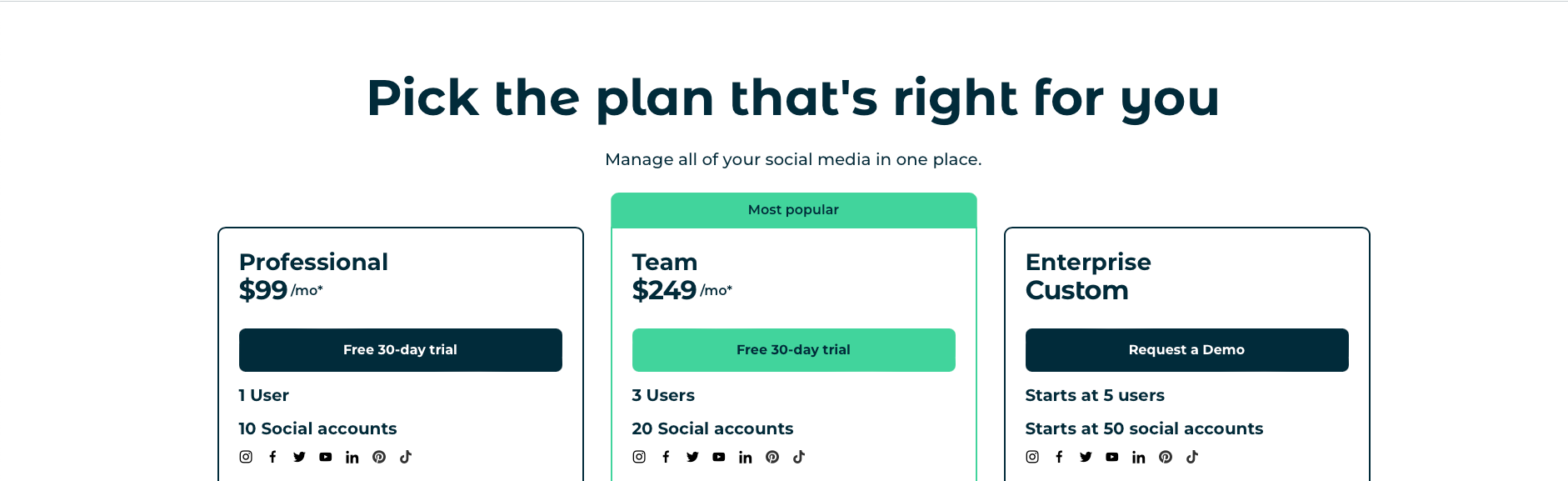Click the Twitter icon under Professional plan
The height and width of the screenshot is (481, 1568).
pyautogui.click(x=299, y=457)
